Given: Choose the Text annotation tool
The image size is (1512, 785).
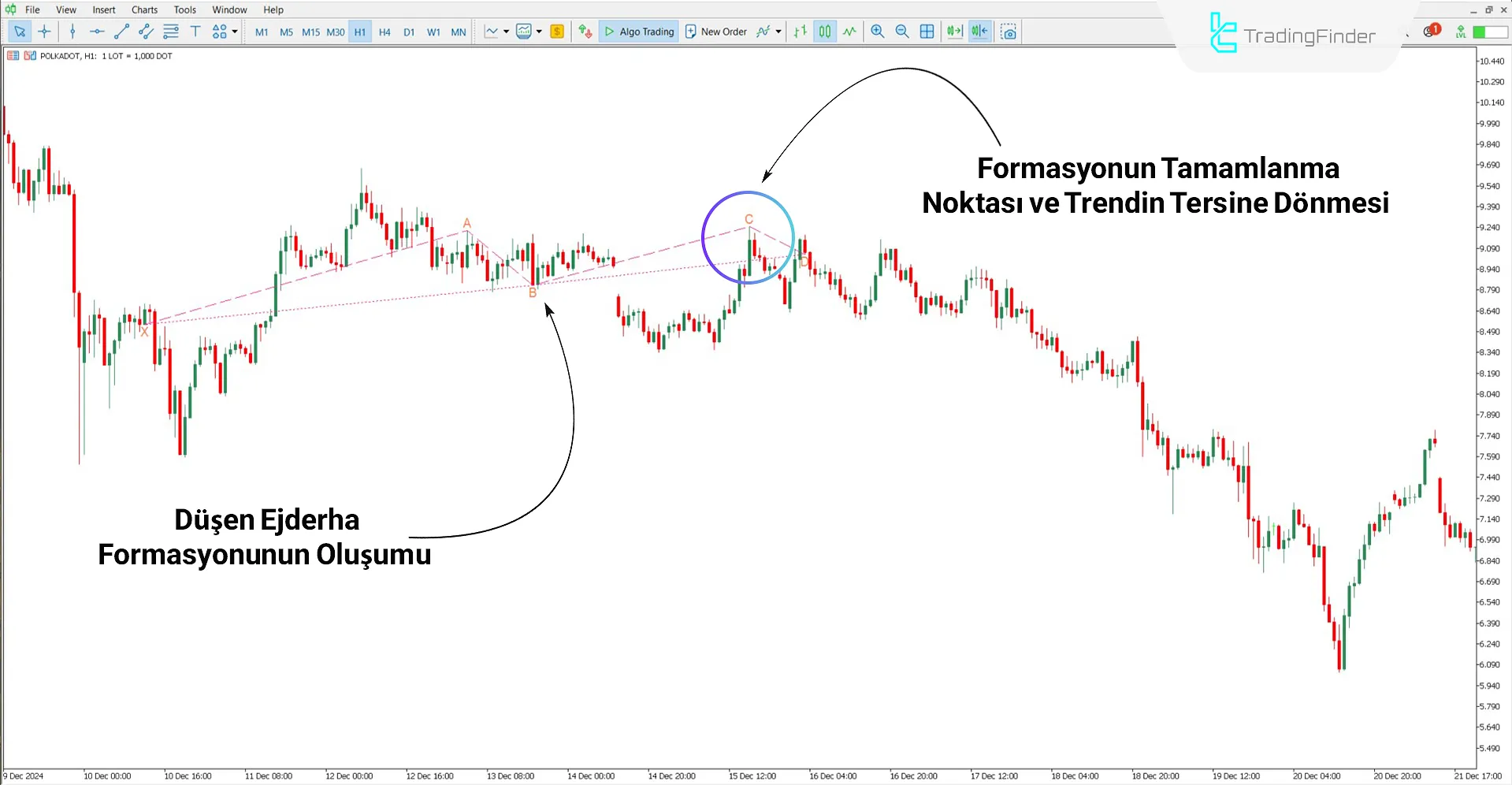Looking at the screenshot, I should tap(195, 32).
